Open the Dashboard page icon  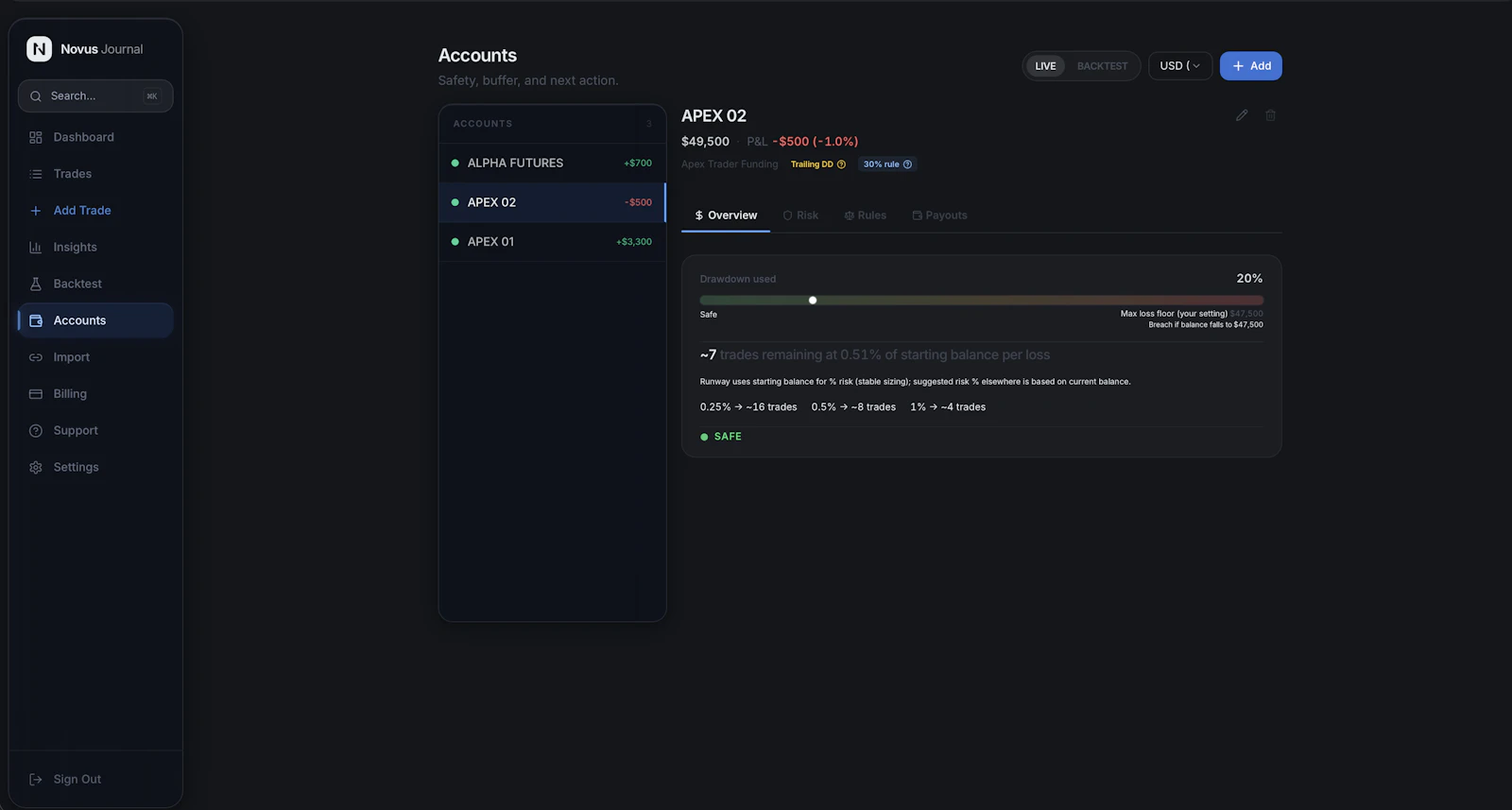(x=36, y=137)
